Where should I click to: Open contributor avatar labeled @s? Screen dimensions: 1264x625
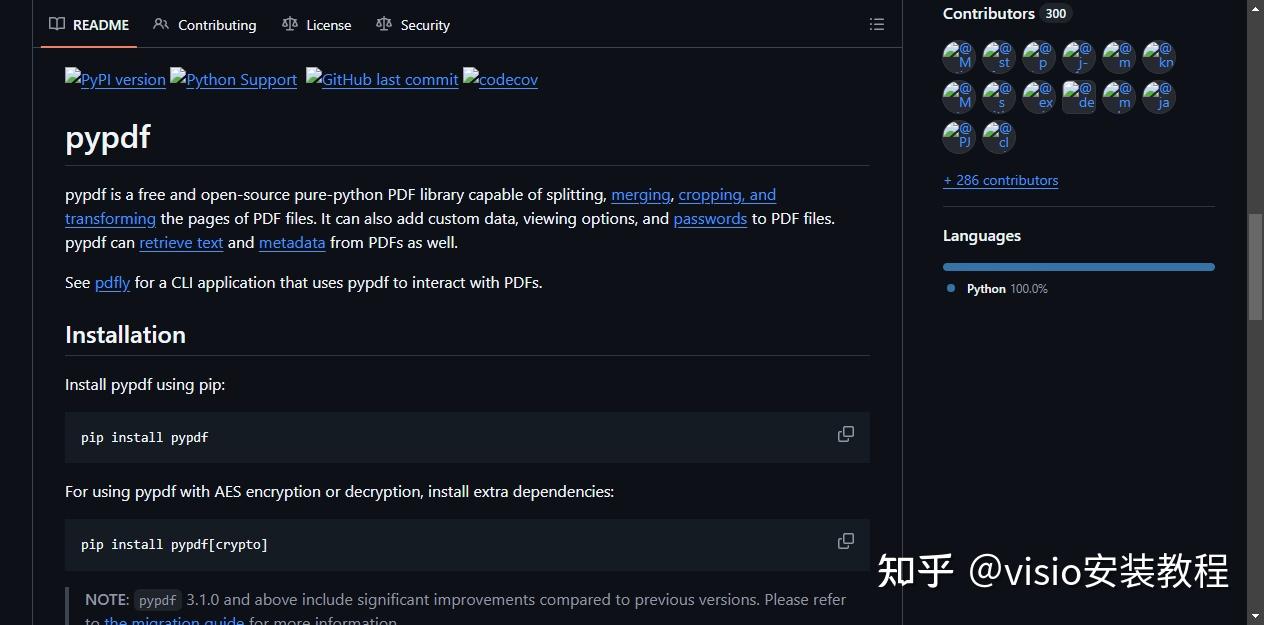click(999, 97)
